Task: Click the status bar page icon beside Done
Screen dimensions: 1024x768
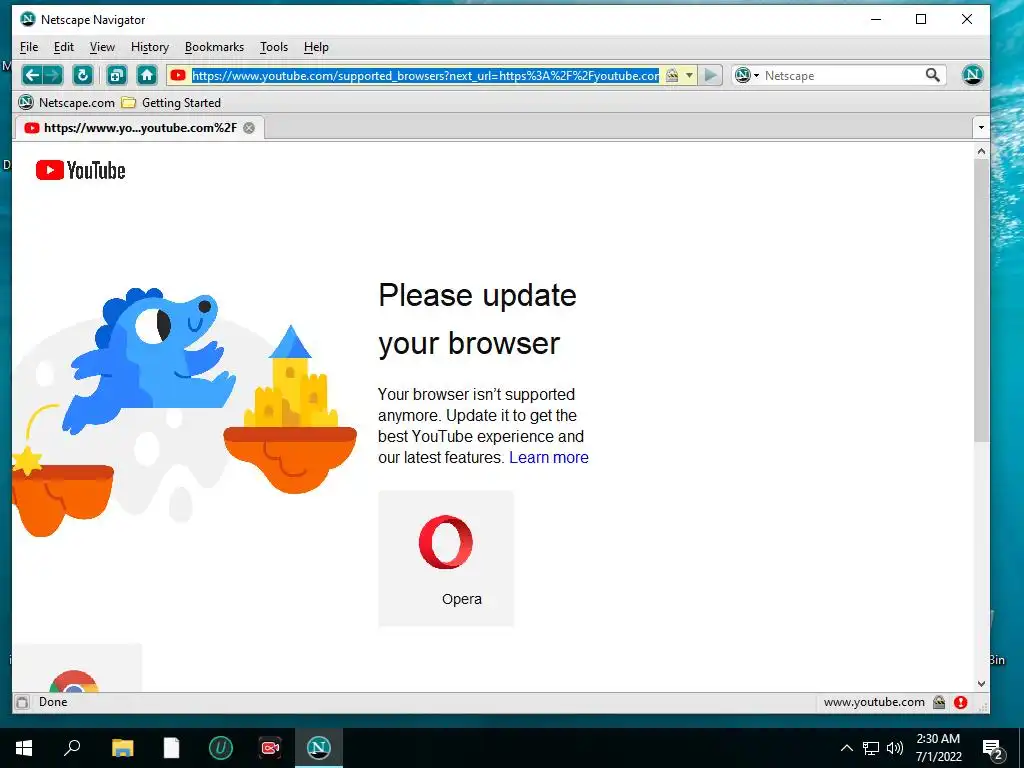Action: tap(22, 702)
